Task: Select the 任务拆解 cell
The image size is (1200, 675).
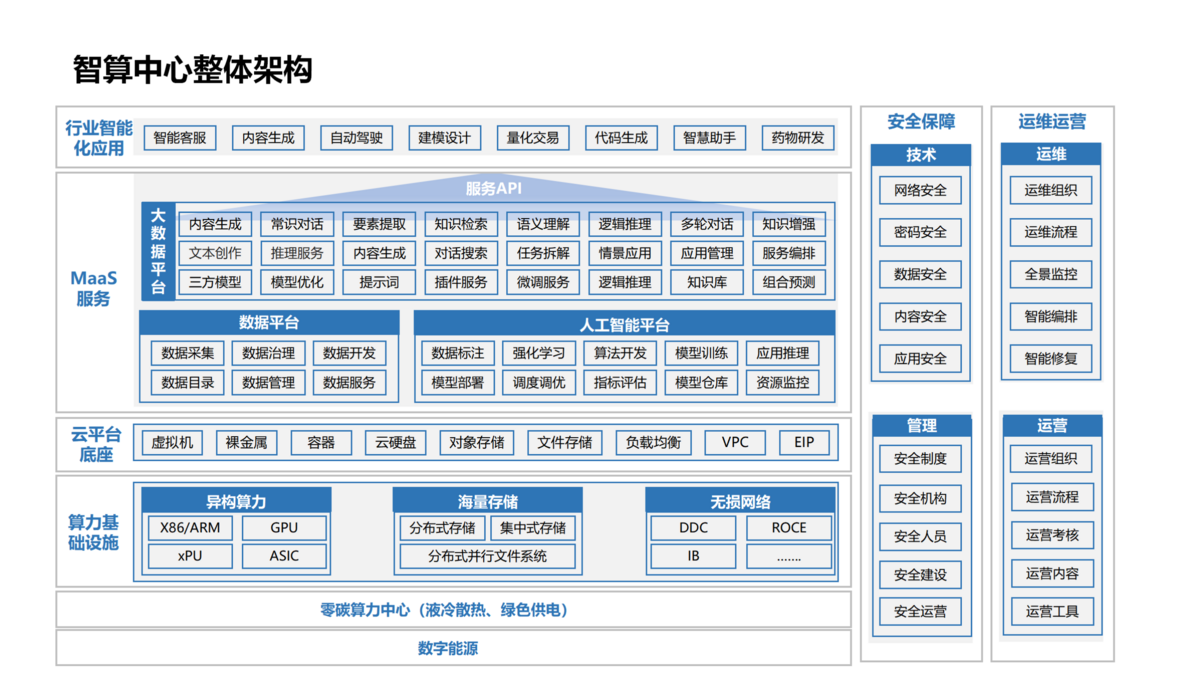Action: pyautogui.click(x=543, y=253)
